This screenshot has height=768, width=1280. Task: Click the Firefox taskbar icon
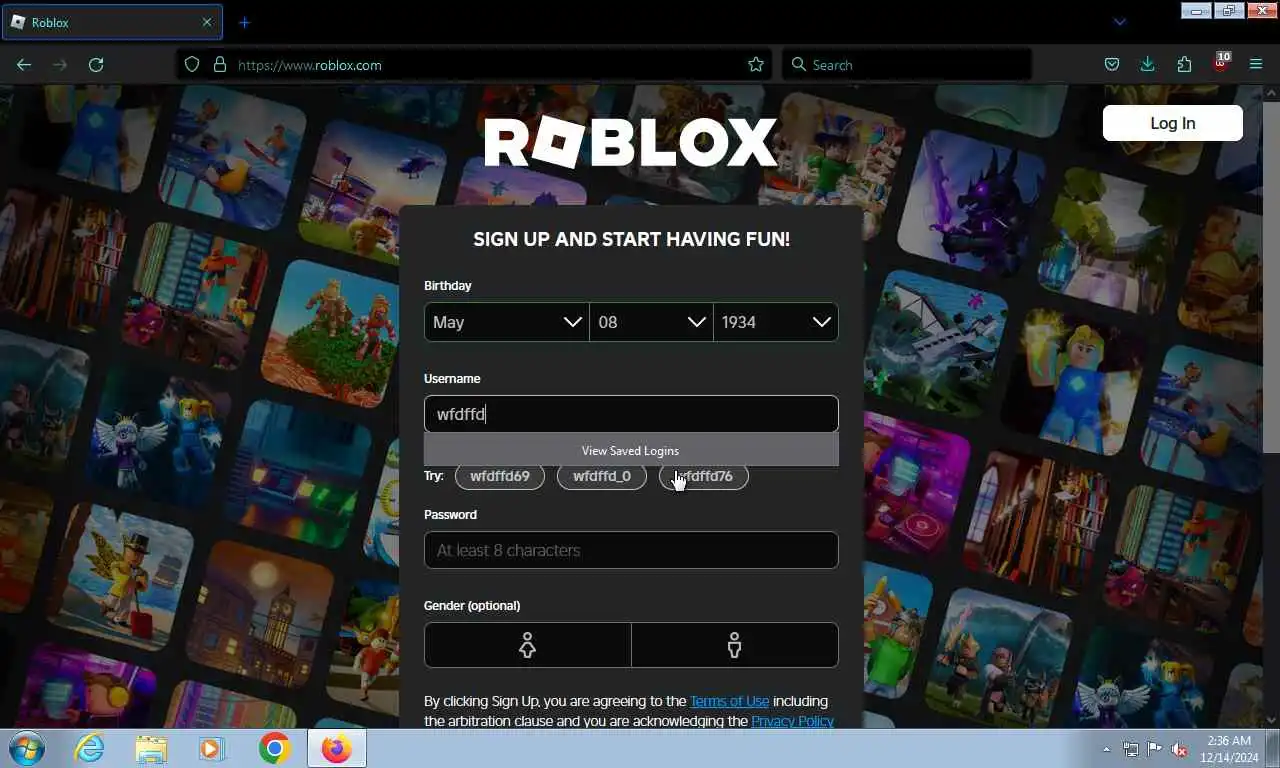click(x=337, y=748)
